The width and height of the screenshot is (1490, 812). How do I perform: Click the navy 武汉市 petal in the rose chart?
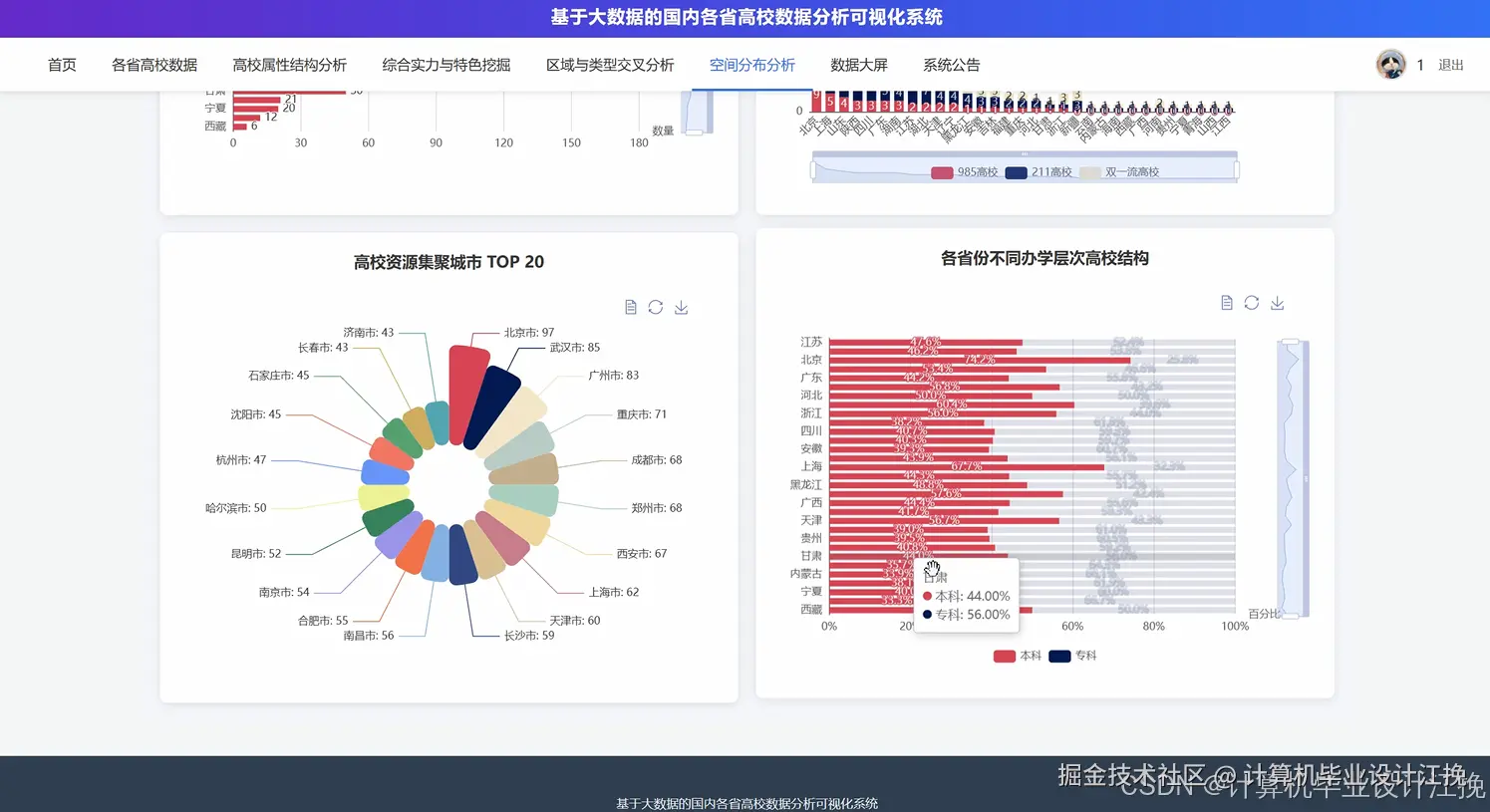coord(492,407)
